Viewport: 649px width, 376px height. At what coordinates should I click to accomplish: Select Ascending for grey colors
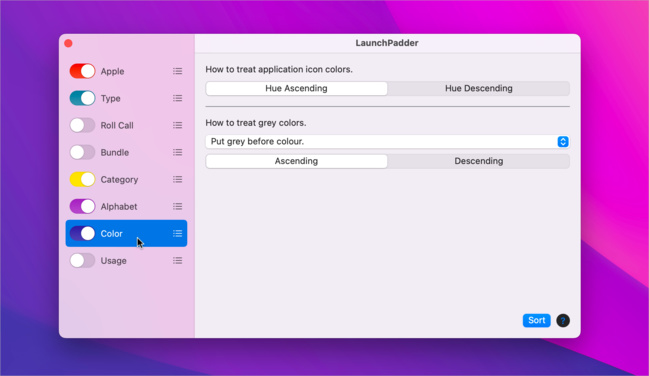tap(296, 161)
